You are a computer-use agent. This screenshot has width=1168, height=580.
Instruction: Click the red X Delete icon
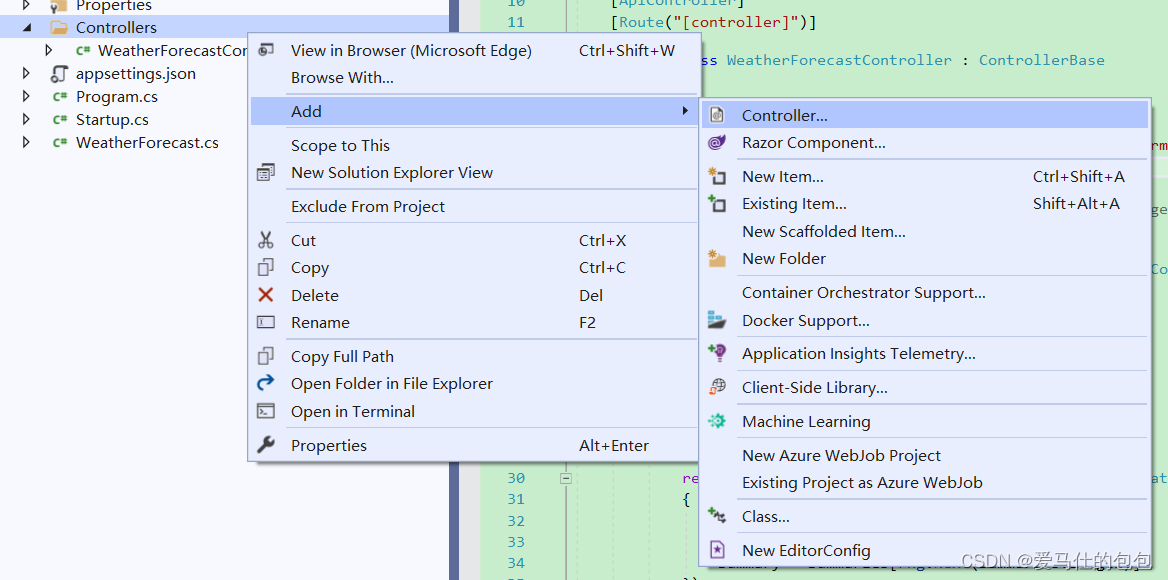click(266, 295)
